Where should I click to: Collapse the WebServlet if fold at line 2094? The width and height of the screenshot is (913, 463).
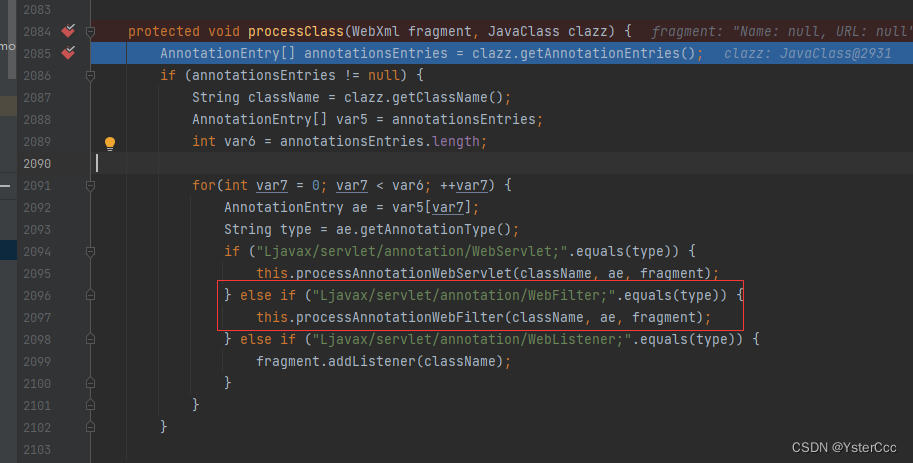click(x=90, y=252)
